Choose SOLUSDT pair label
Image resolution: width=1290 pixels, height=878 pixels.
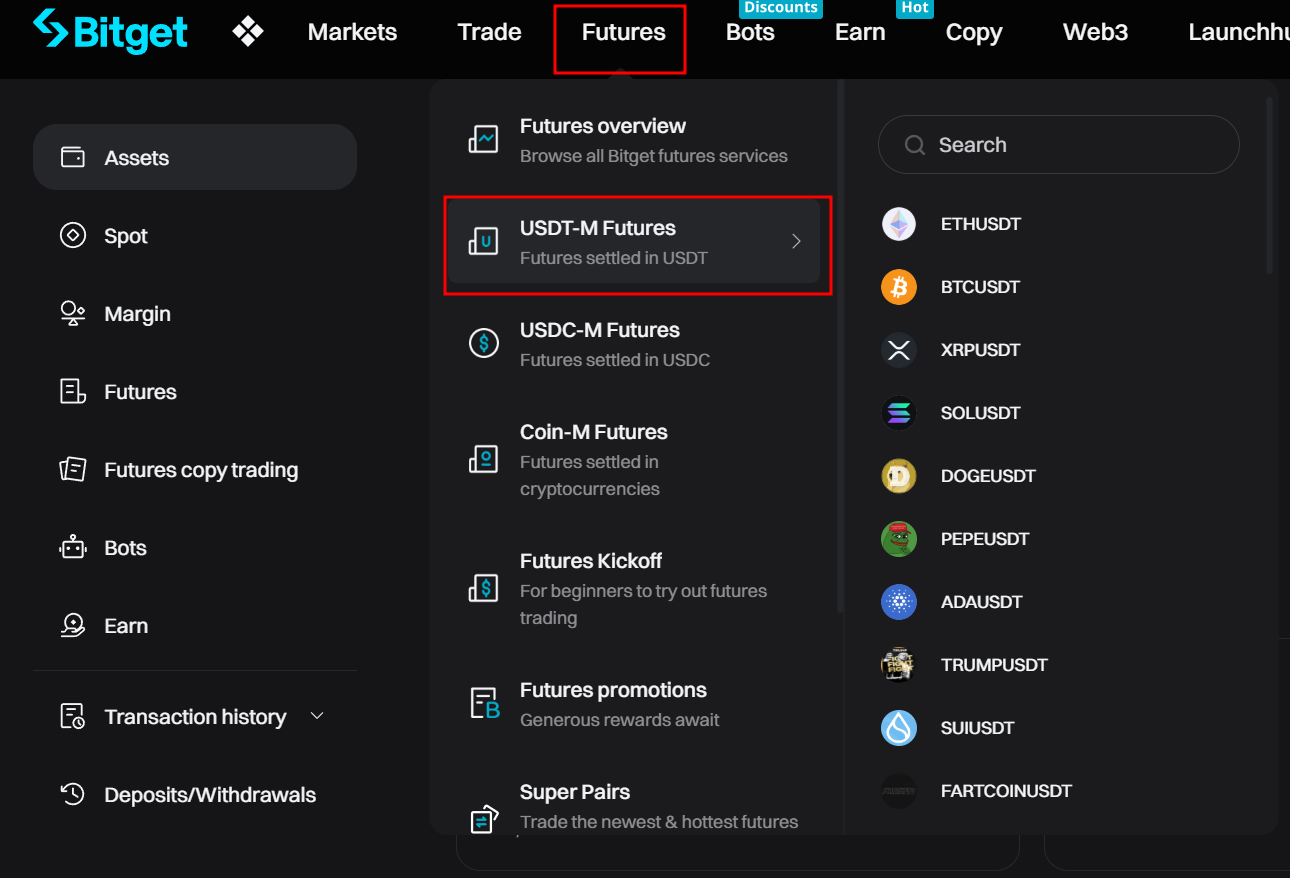[980, 413]
